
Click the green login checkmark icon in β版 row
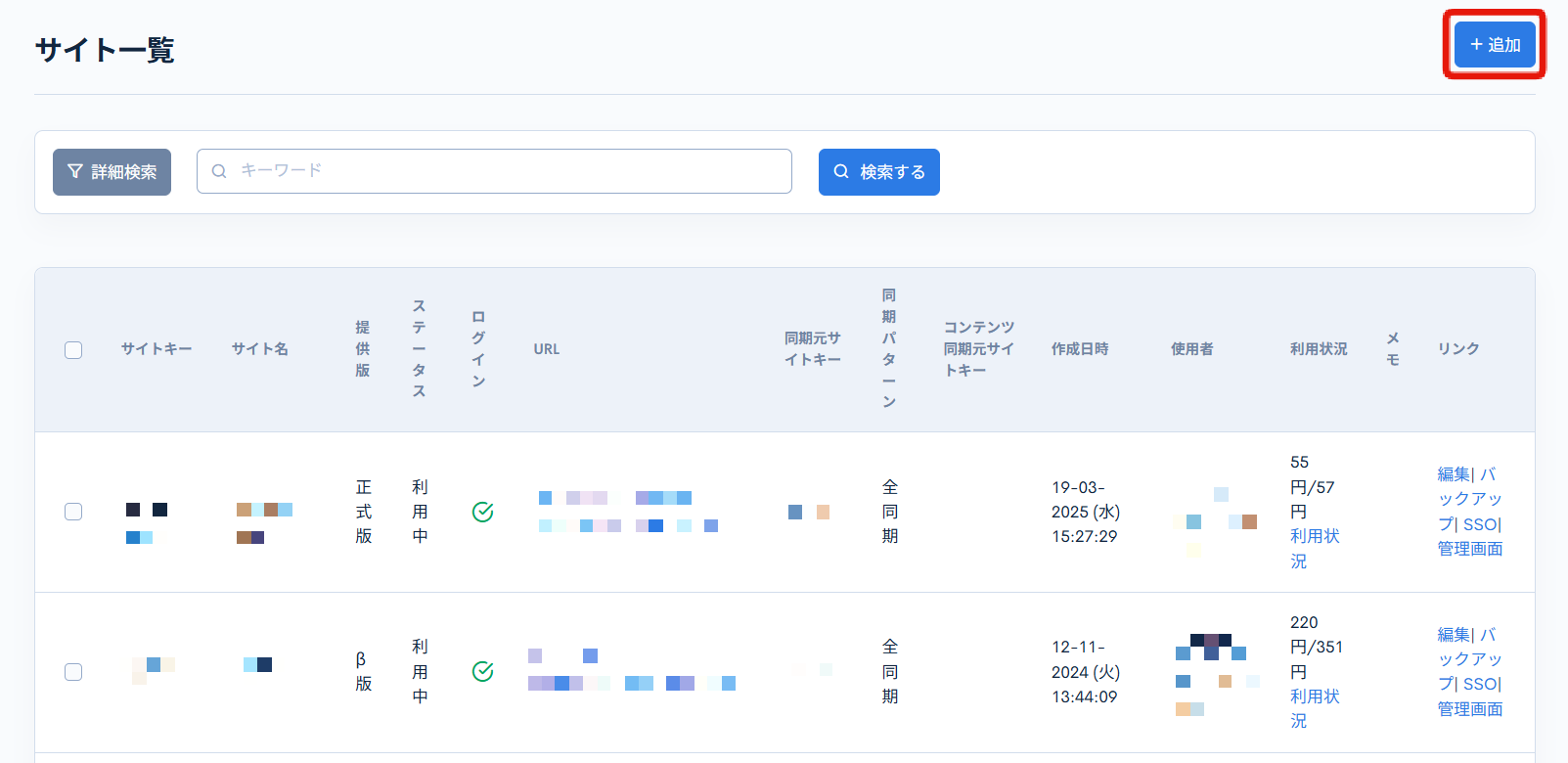(483, 671)
